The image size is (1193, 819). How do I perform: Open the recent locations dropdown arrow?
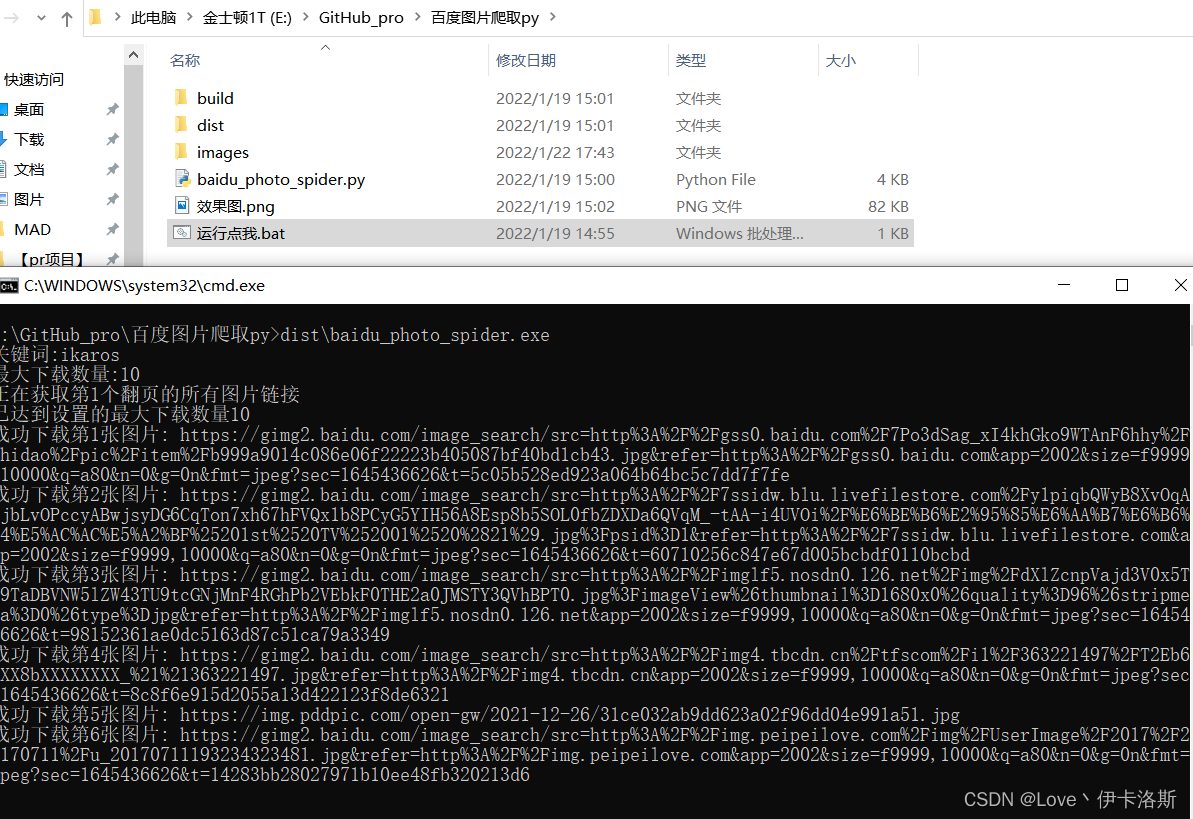(x=41, y=18)
